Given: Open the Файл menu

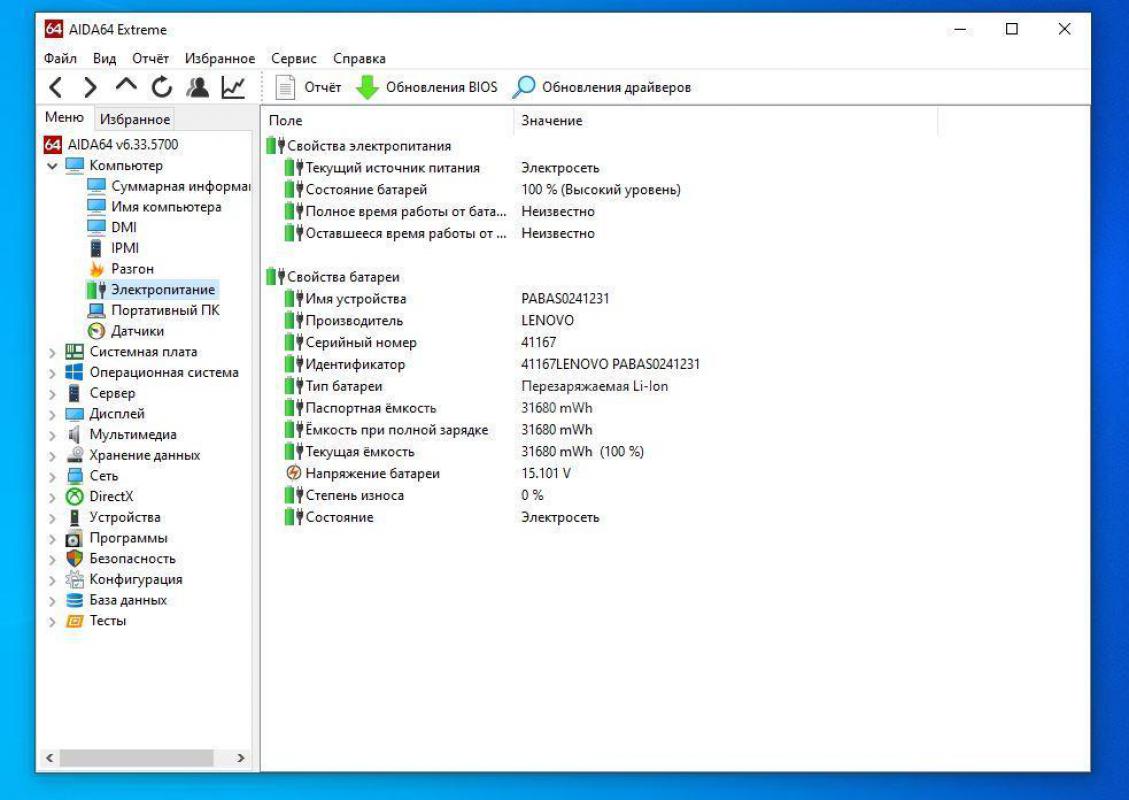Looking at the screenshot, I should pos(60,59).
